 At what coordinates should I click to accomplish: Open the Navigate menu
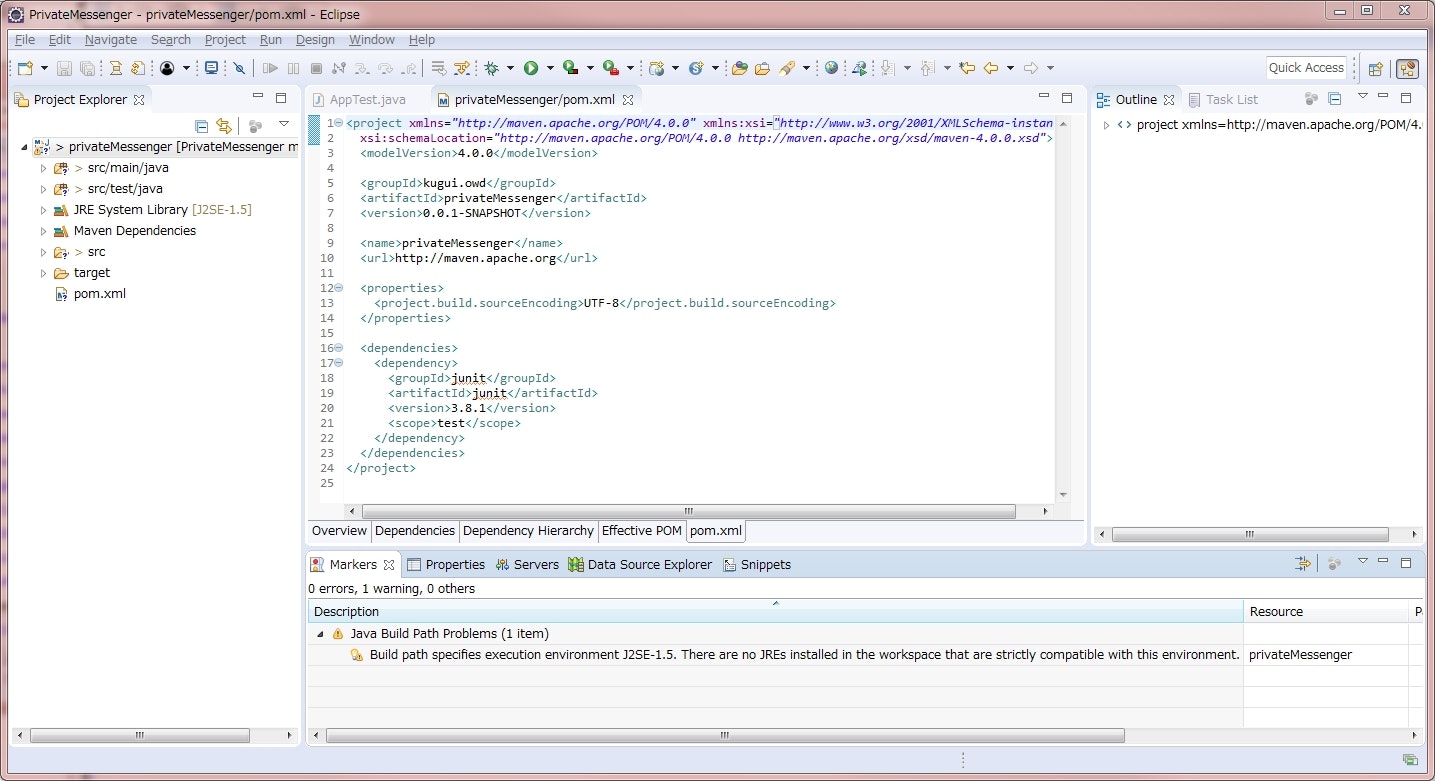[x=111, y=40]
